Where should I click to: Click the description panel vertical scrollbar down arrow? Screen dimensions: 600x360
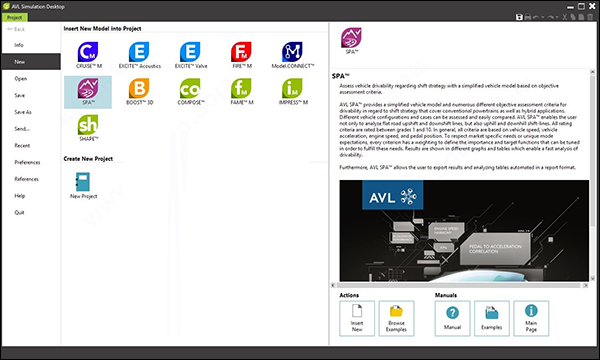click(x=593, y=278)
